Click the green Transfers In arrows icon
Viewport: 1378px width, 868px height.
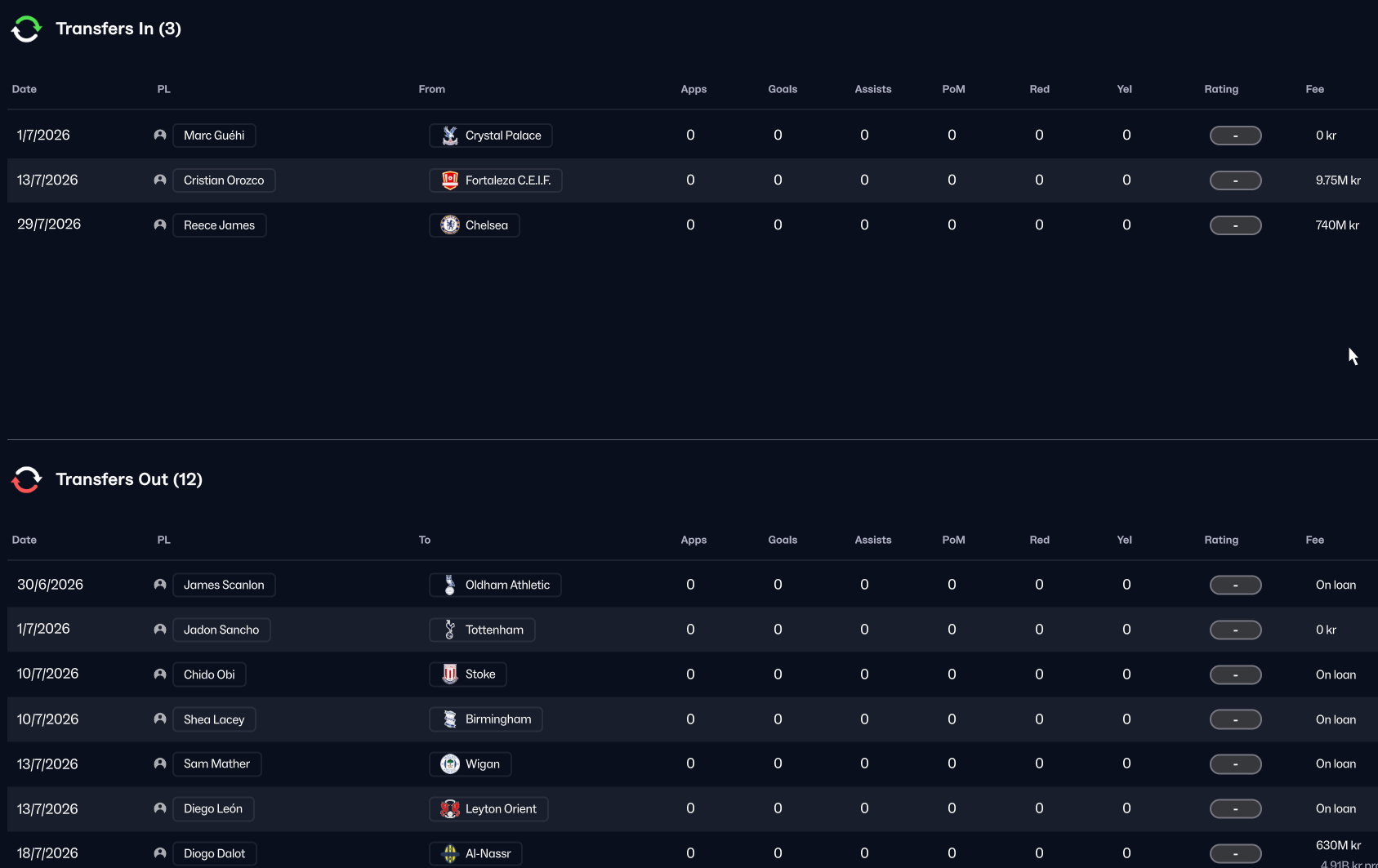(x=26, y=29)
